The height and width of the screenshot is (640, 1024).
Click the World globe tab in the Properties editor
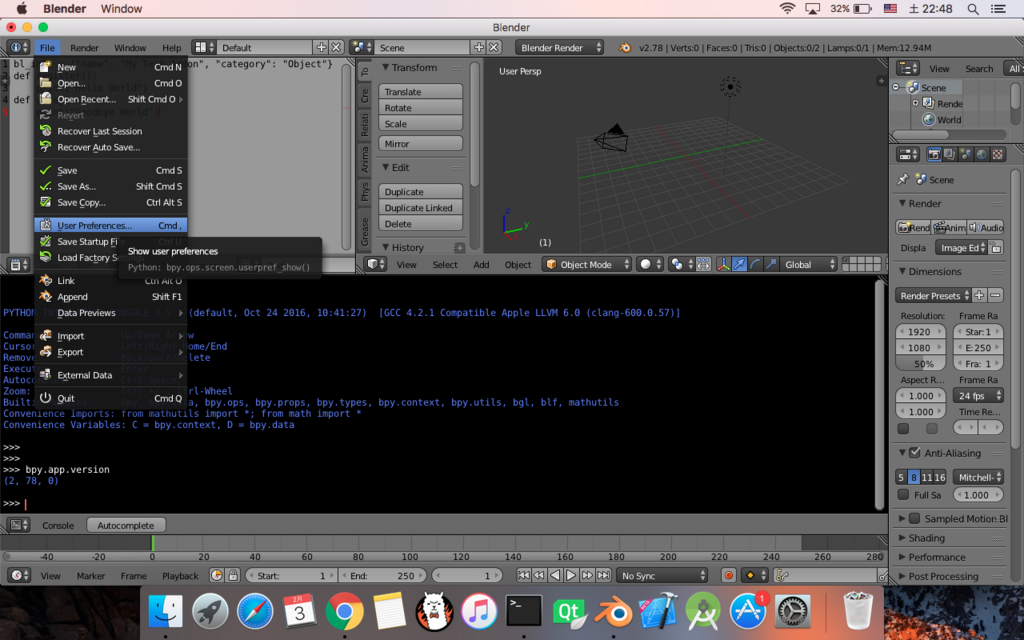click(982, 154)
